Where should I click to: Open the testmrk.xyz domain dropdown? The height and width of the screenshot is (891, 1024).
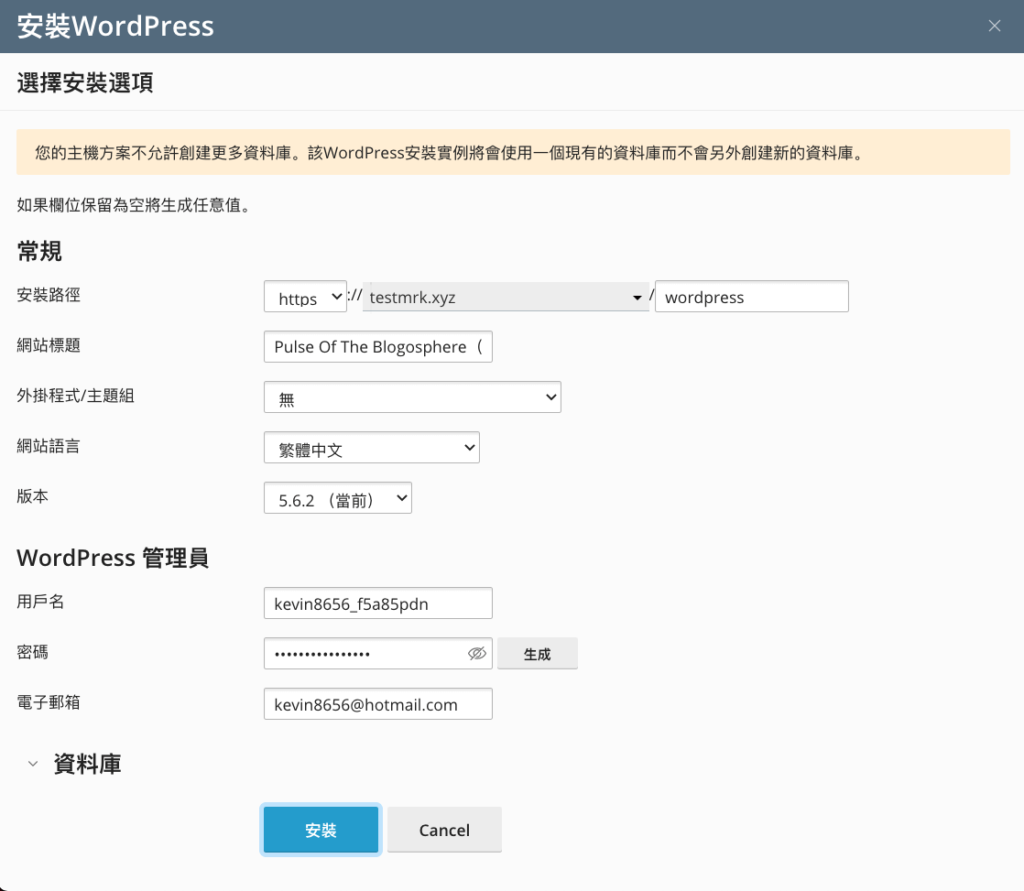506,297
